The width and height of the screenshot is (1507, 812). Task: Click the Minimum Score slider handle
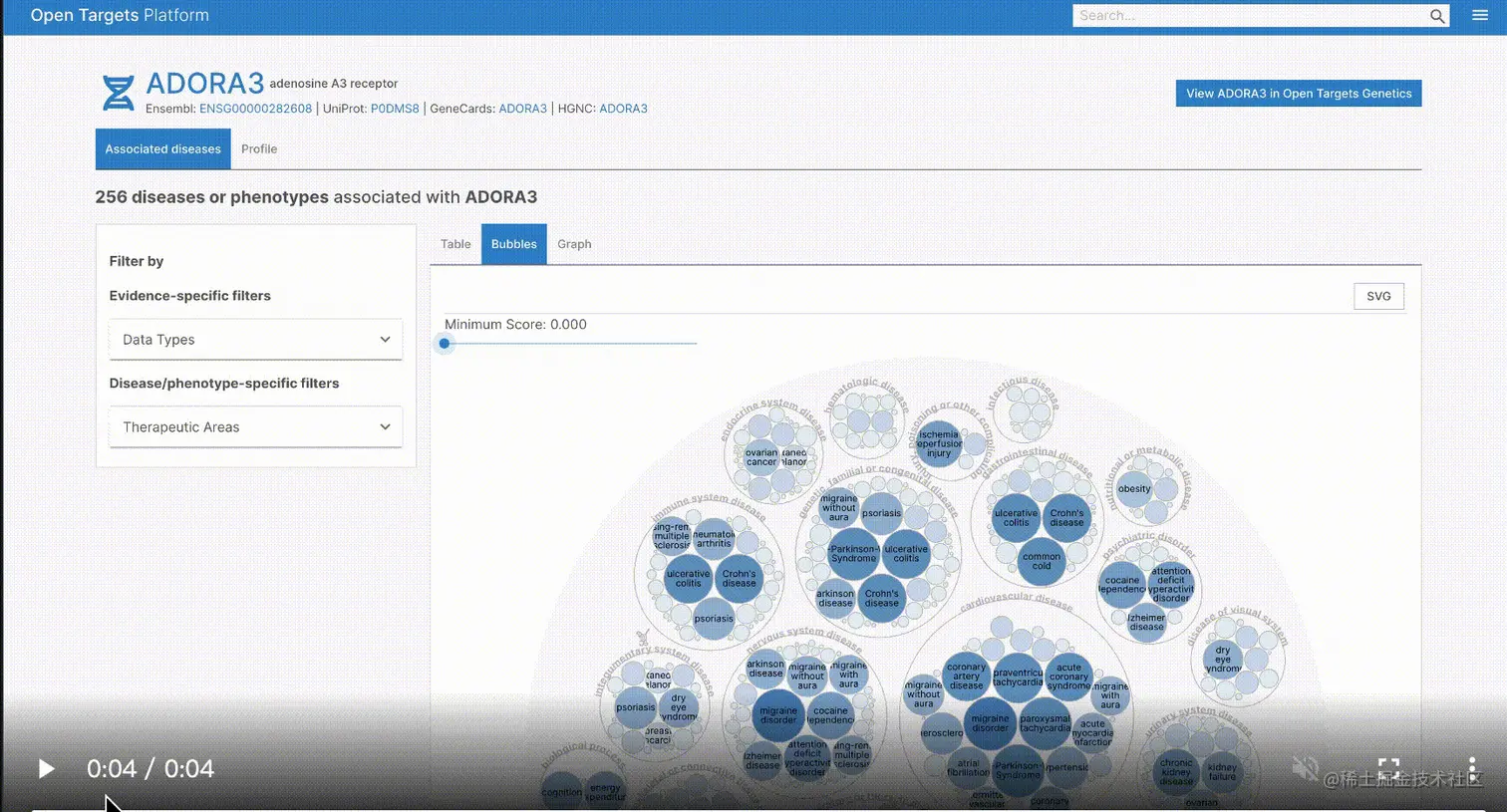click(x=445, y=344)
